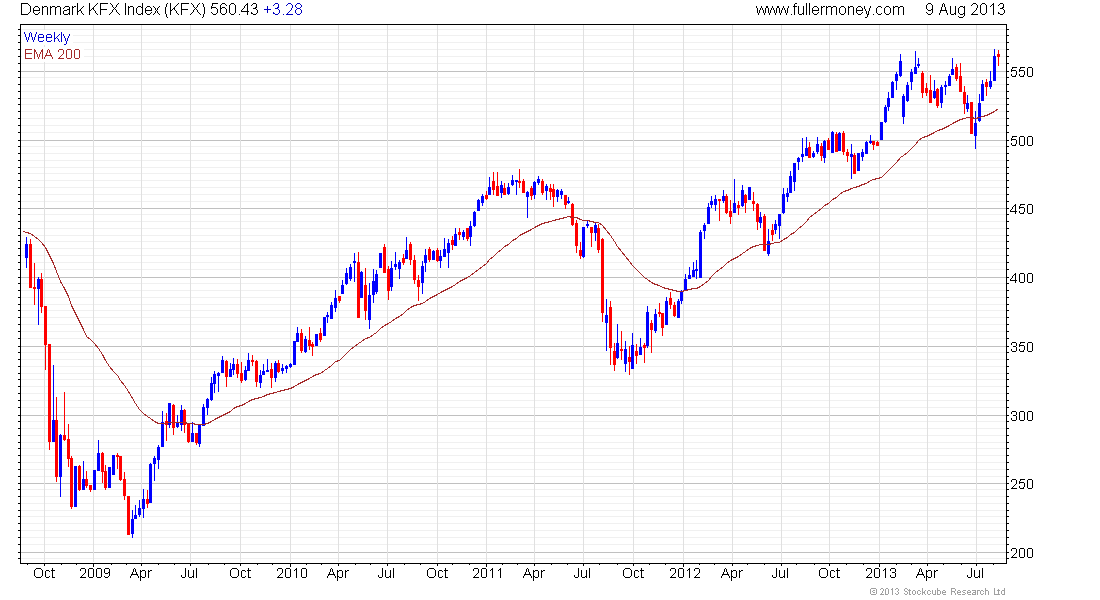Click the 2011 x-axis label

pyautogui.click(x=488, y=573)
